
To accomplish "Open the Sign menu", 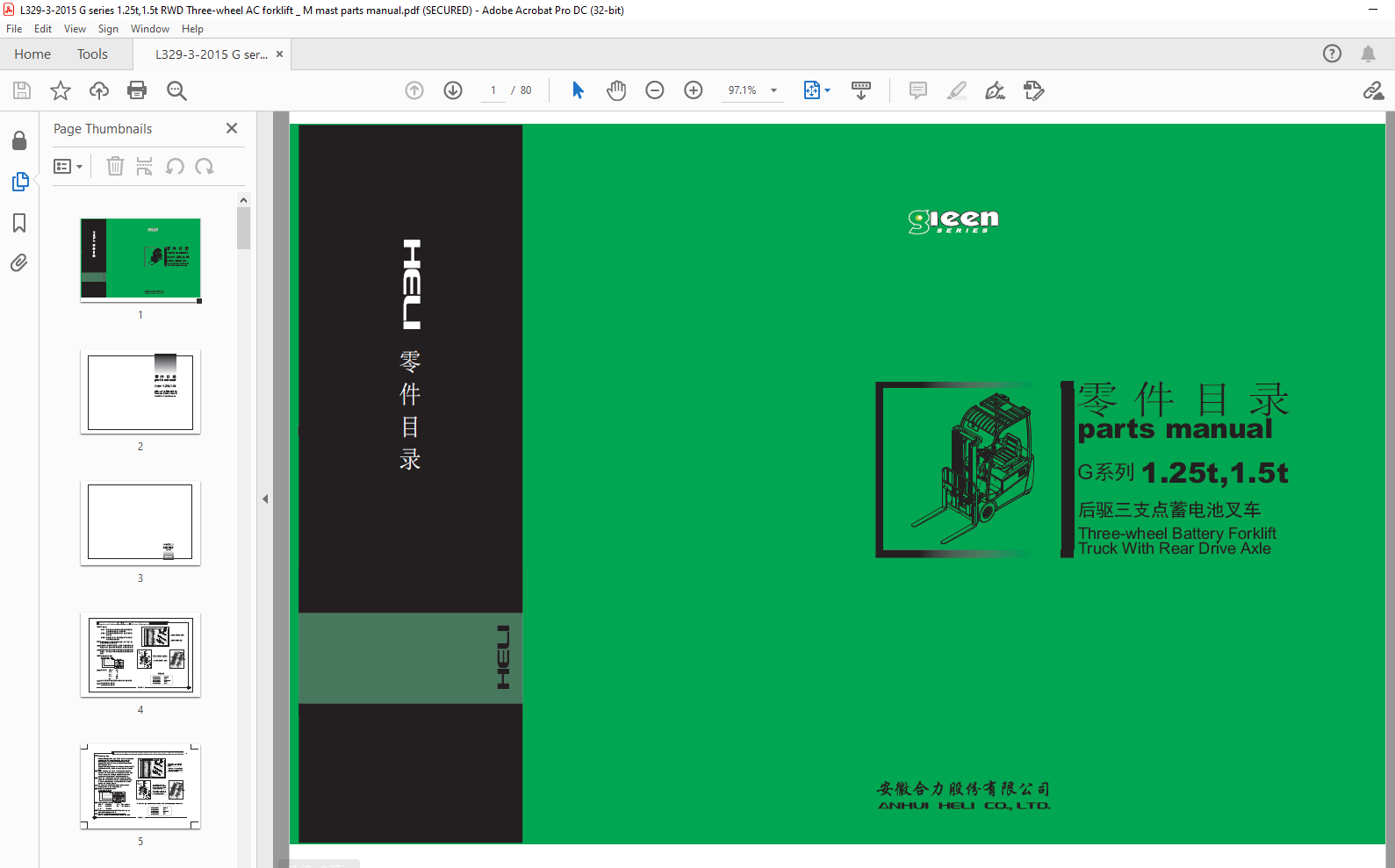I will 108,29.
